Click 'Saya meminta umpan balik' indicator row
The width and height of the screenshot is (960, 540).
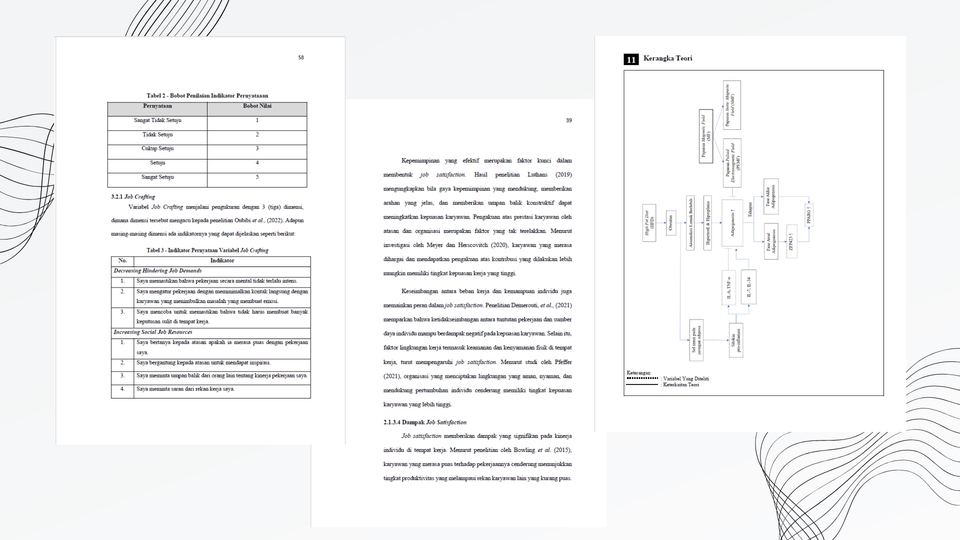coord(211,376)
